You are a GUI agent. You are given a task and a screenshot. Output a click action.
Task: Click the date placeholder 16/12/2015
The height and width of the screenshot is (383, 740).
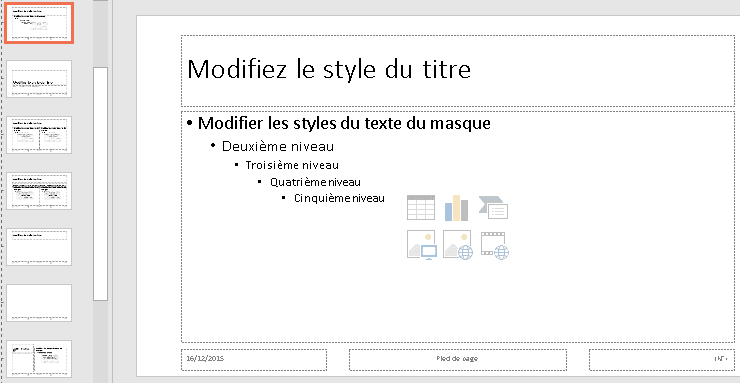click(x=254, y=360)
